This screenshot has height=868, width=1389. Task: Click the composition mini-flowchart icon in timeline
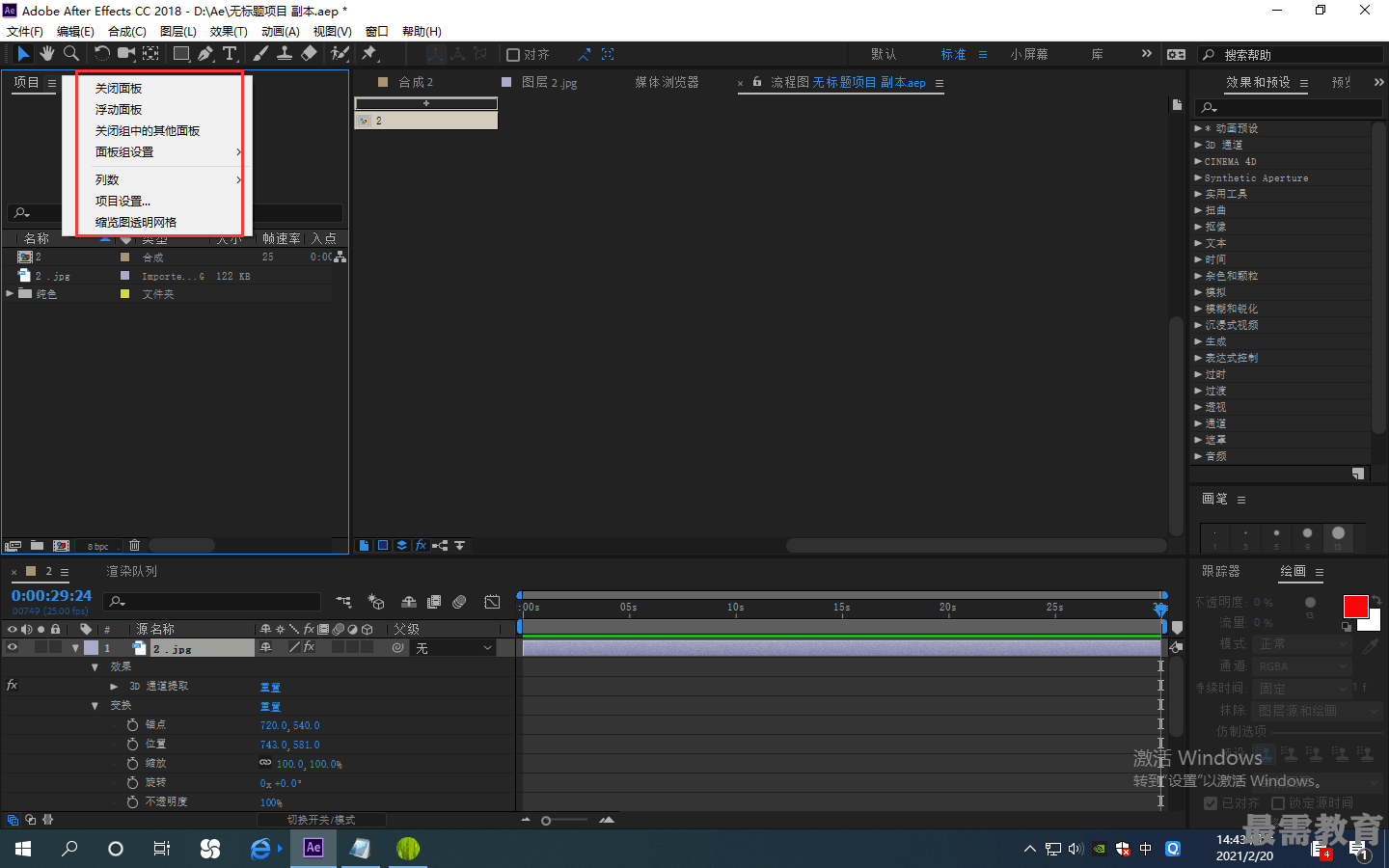343,602
